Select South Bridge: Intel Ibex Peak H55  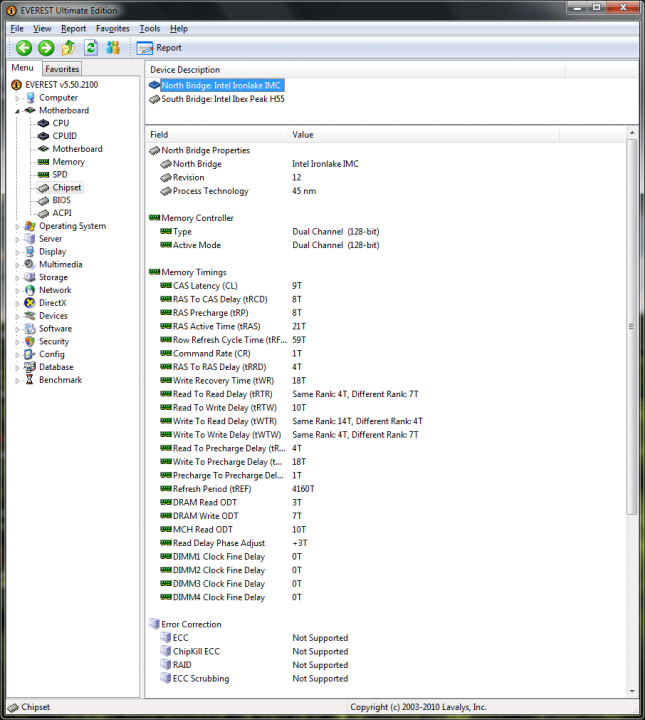(223, 99)
